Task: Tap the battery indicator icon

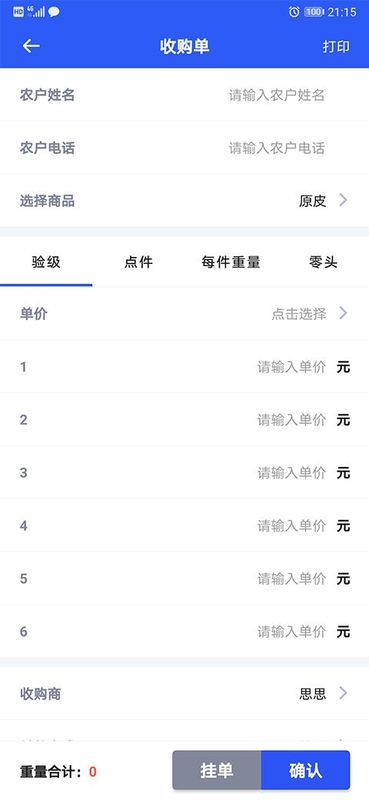Action: click(314, 12)
